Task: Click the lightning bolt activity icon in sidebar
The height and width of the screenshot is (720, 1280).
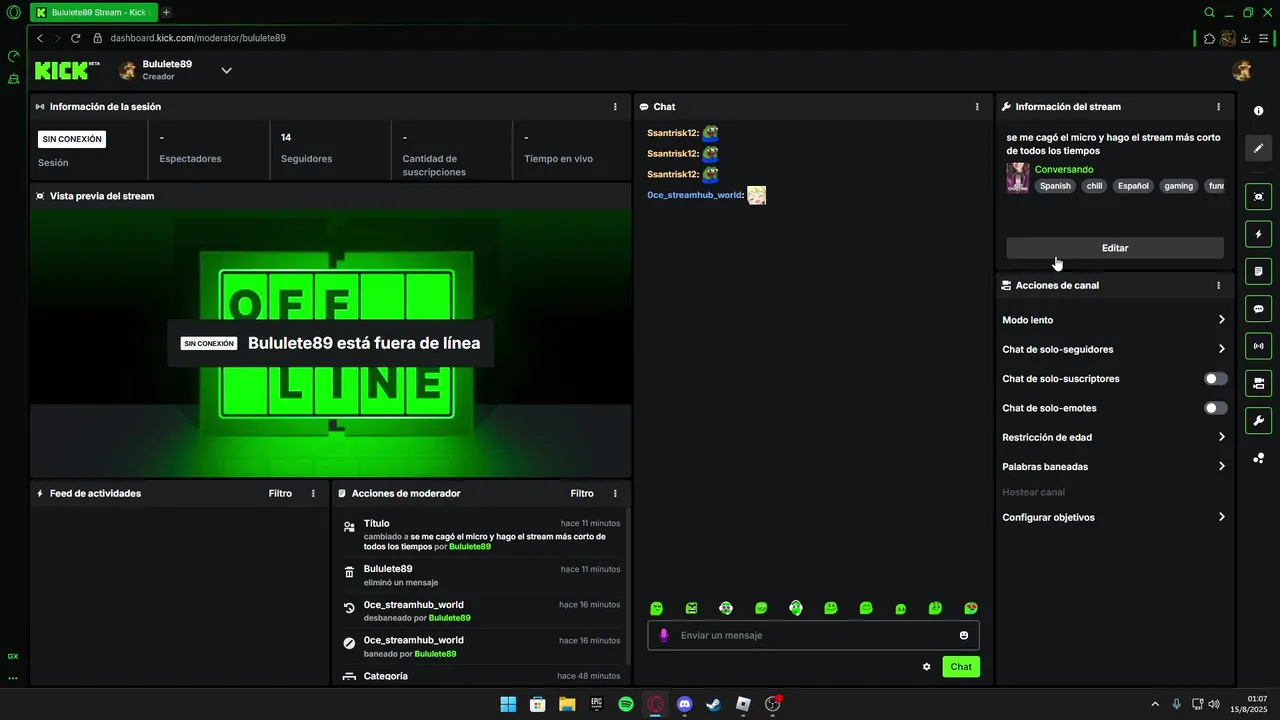Action: point(1258,234)
